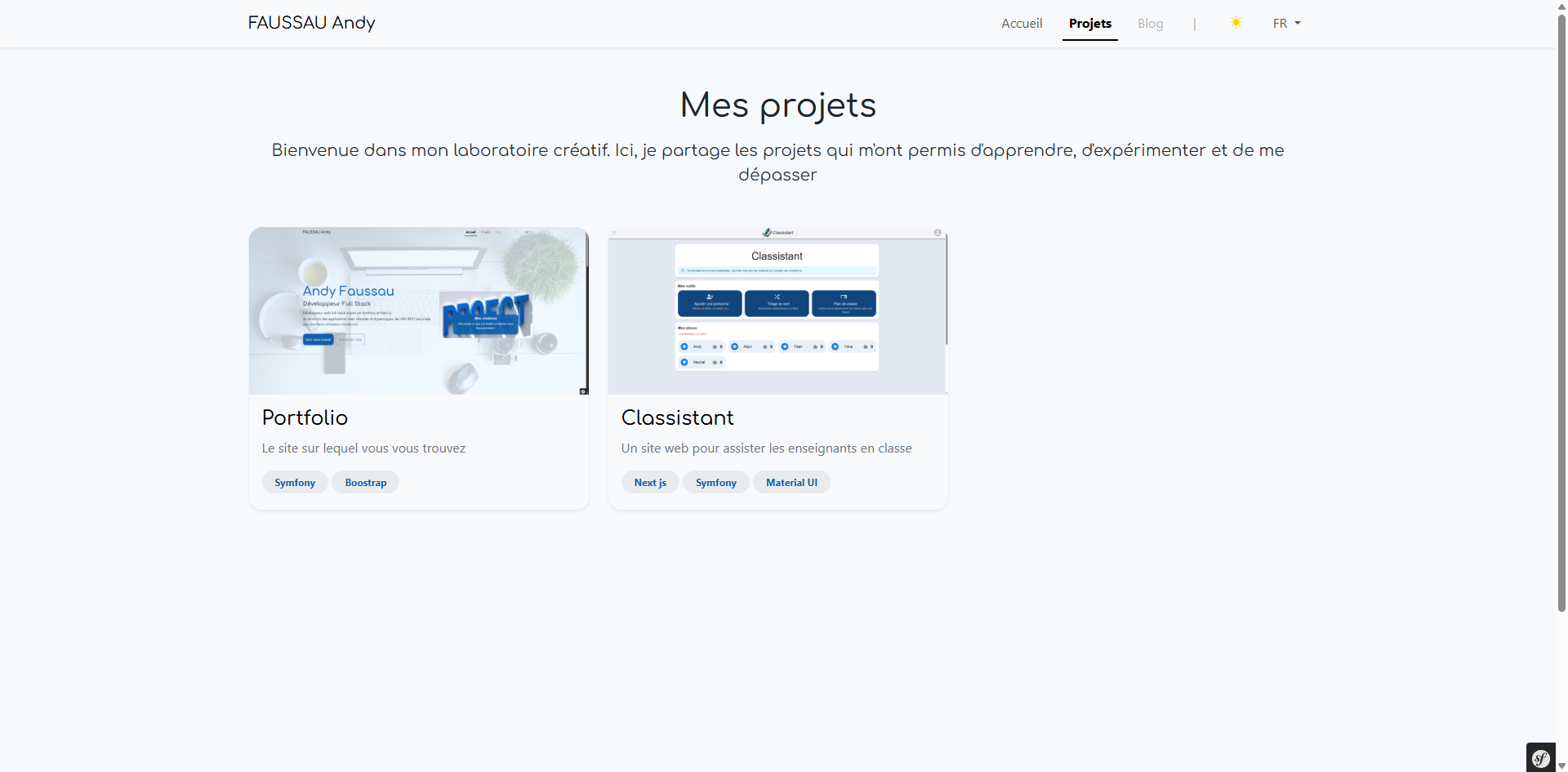Viewport: 1568px width, 772px height.
Task: Select the Symfony tag on Portfolio card
Action: 295,483
